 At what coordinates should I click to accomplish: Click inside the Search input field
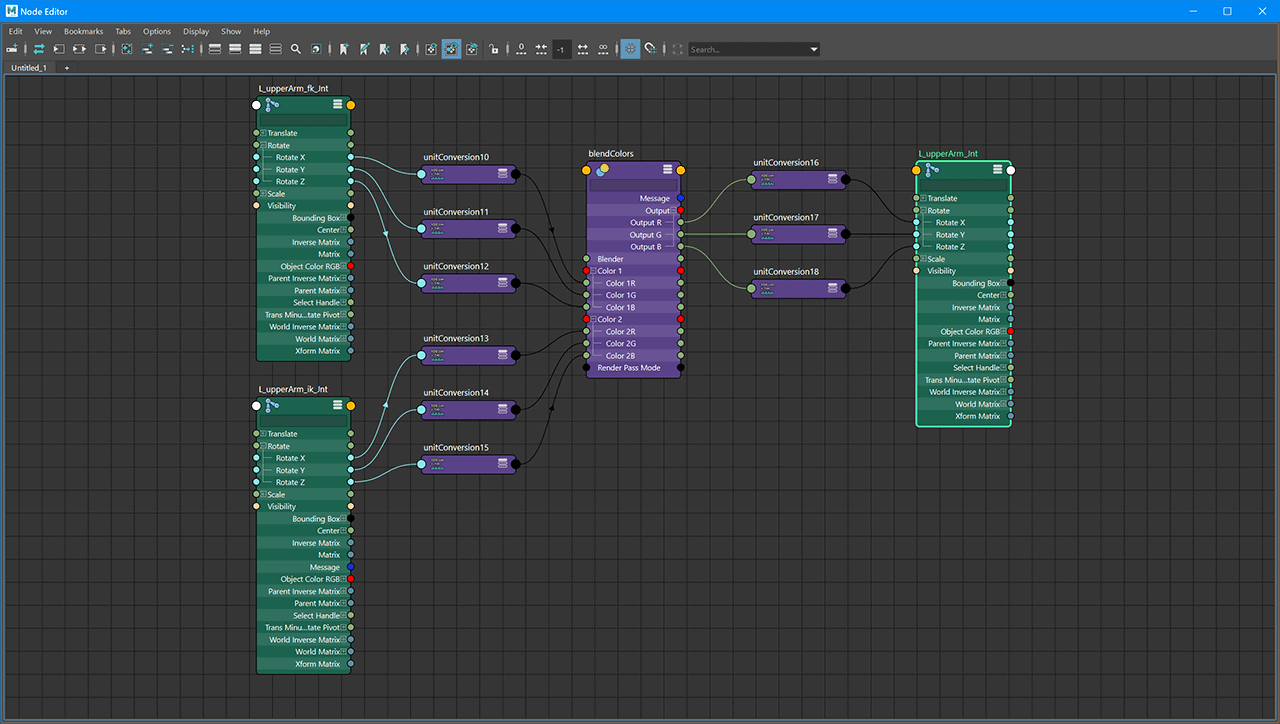747,49
